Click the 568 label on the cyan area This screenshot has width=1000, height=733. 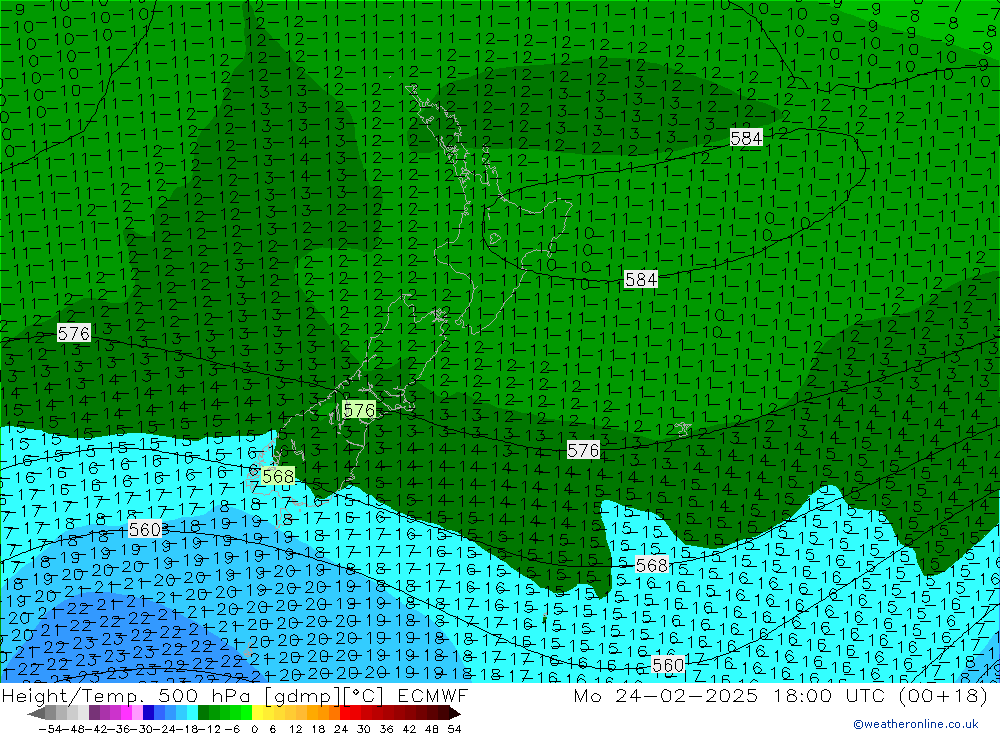pyautogui.click(x=651, y=565)
